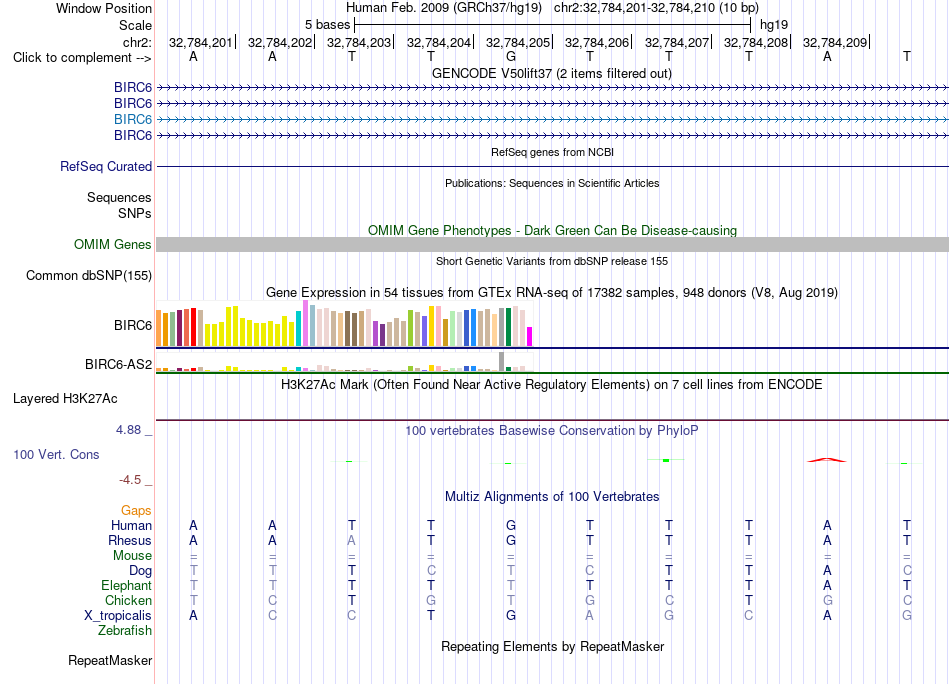The height and width of the screenshot is (684, 950).
Task: Click the -4.5 PhyloP lower scale value
Action: point(130,480)
